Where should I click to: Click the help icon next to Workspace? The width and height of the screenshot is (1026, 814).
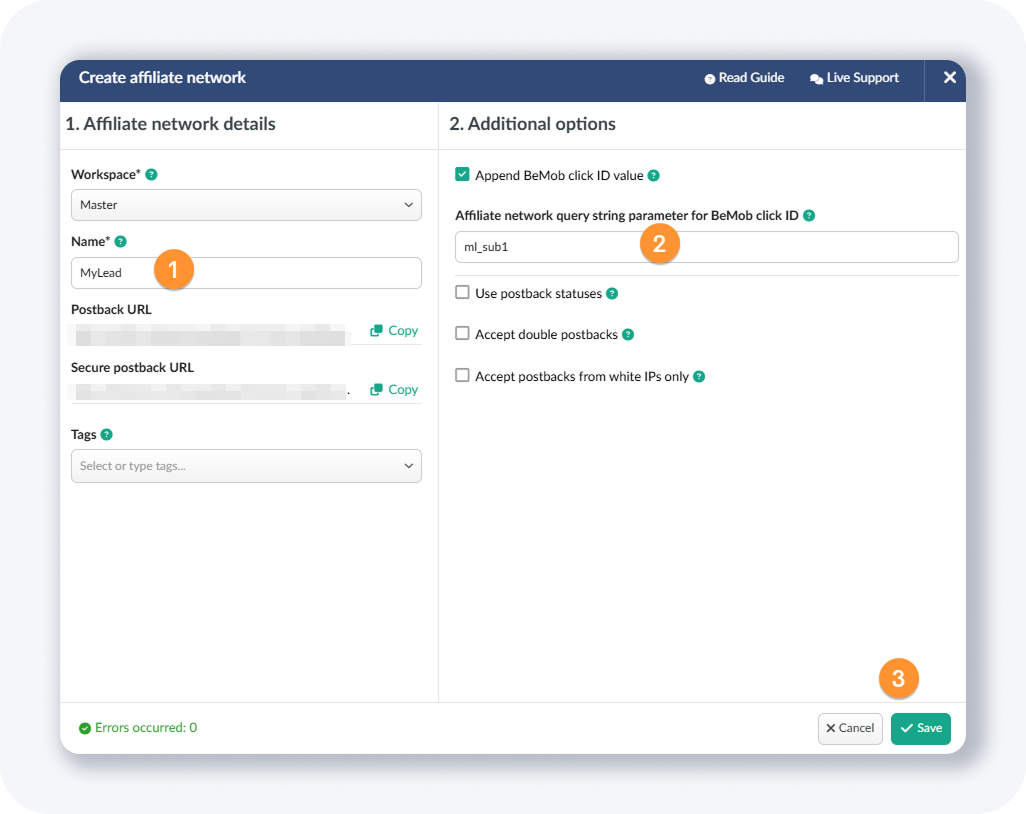pos(152,175)
